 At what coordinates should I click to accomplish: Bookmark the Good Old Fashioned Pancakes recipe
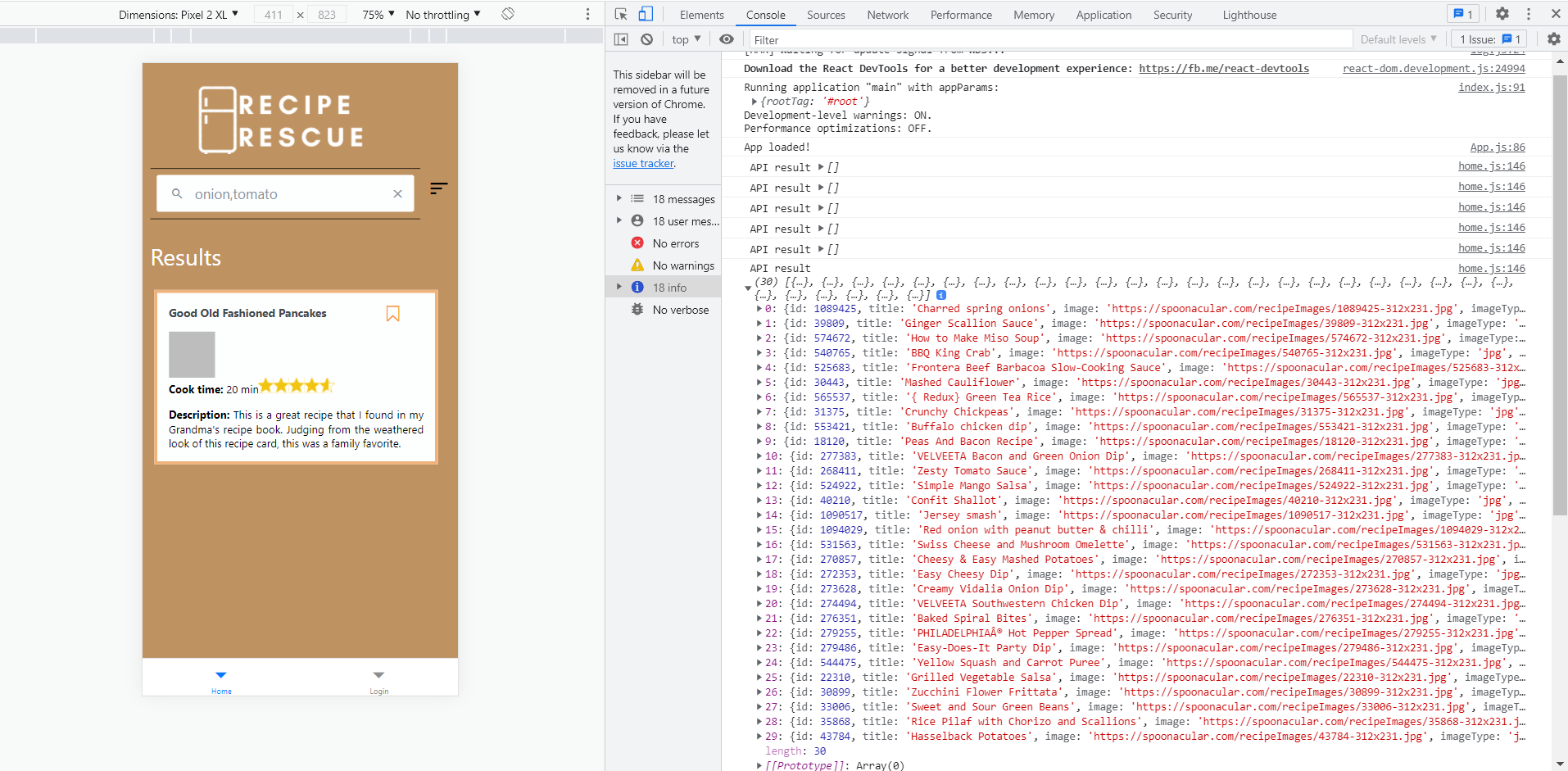(x=393, y=314)
